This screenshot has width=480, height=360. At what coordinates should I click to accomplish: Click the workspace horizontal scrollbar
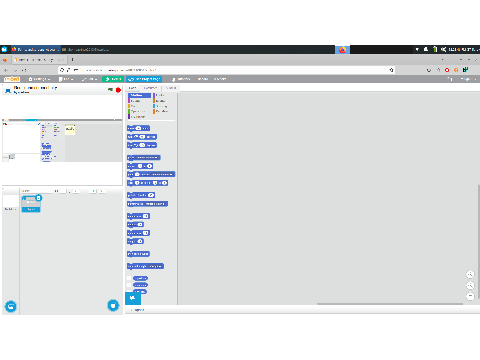pos(389,304)
